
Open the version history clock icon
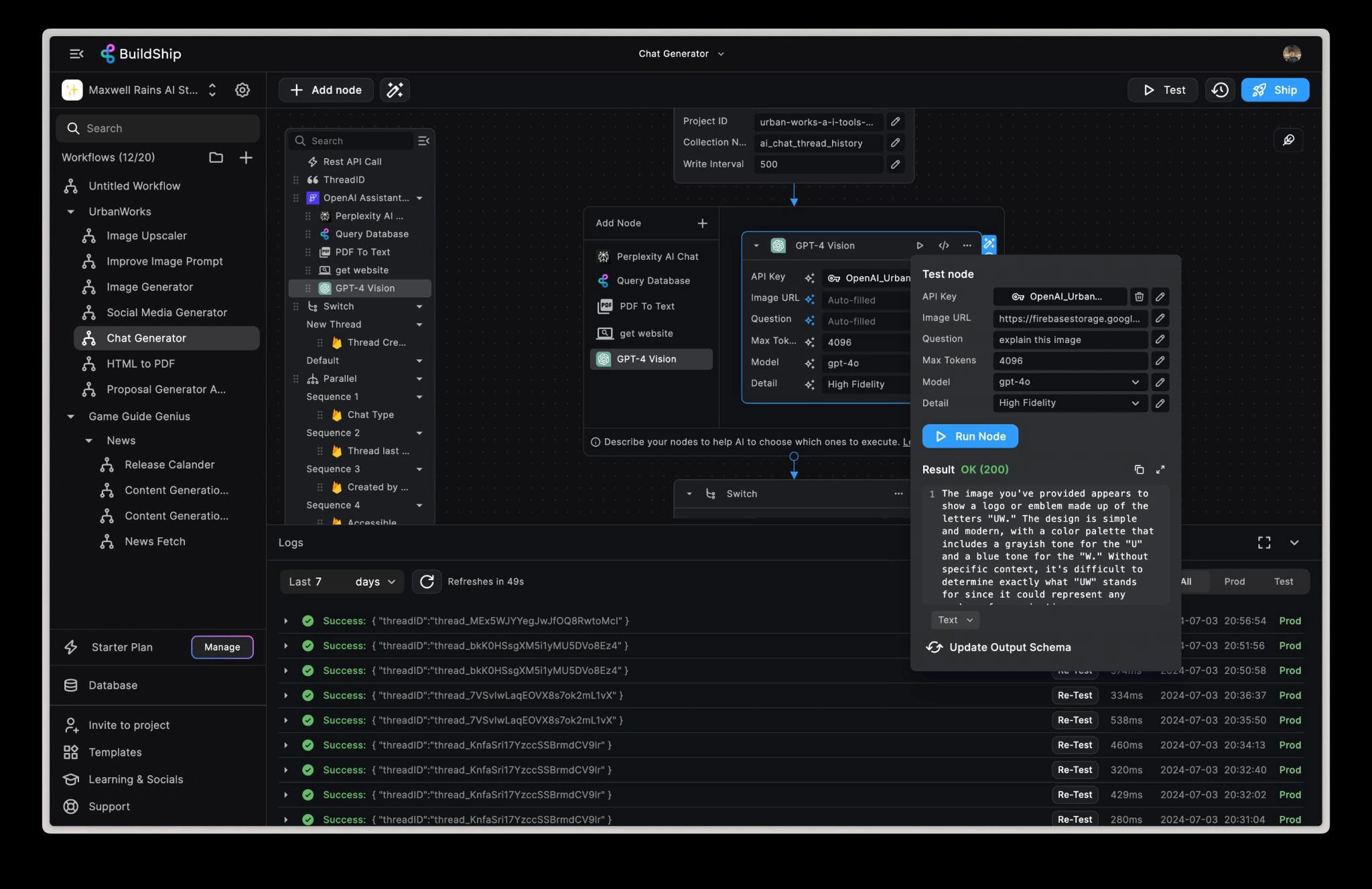(1219, 90)
